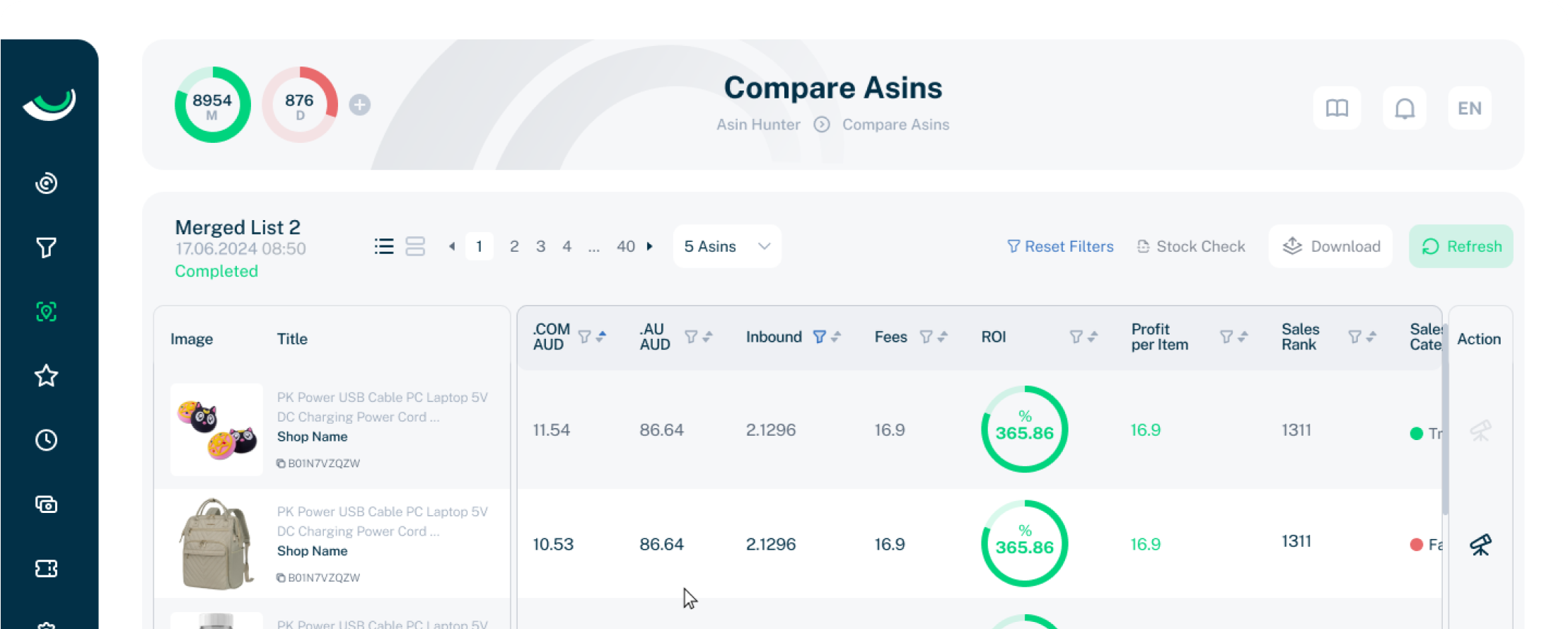Click the ROI 365.86 ring in first row
This screenshot has width=1568, height=629.
1024,429
